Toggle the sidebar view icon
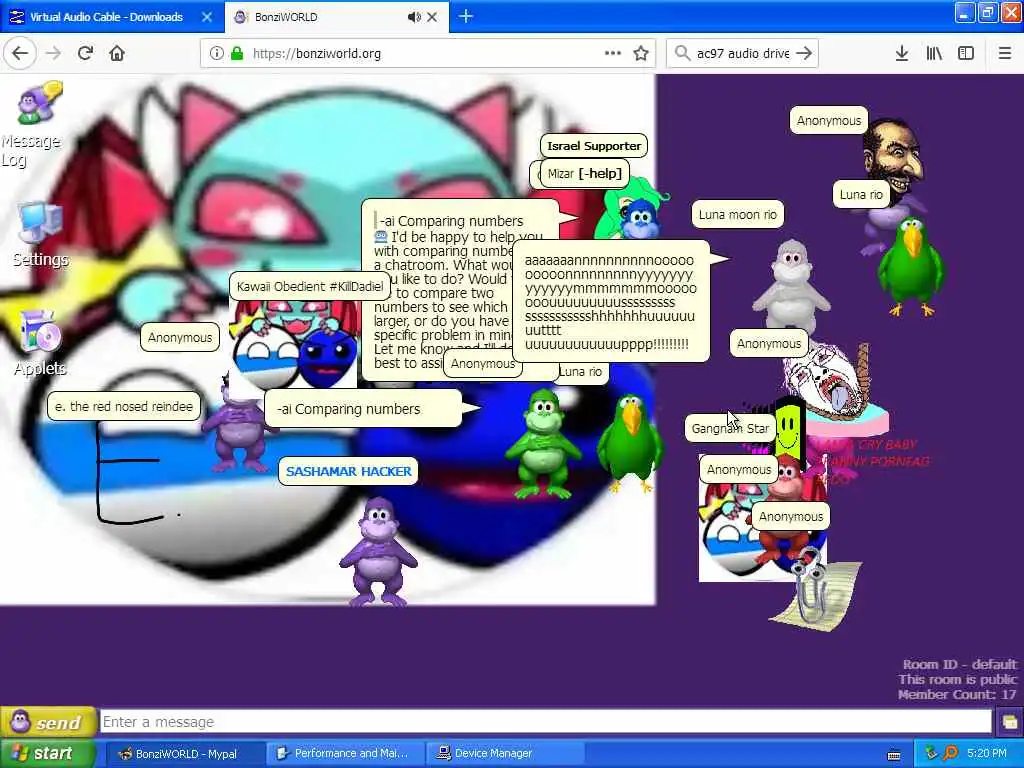 coord(966,54)
